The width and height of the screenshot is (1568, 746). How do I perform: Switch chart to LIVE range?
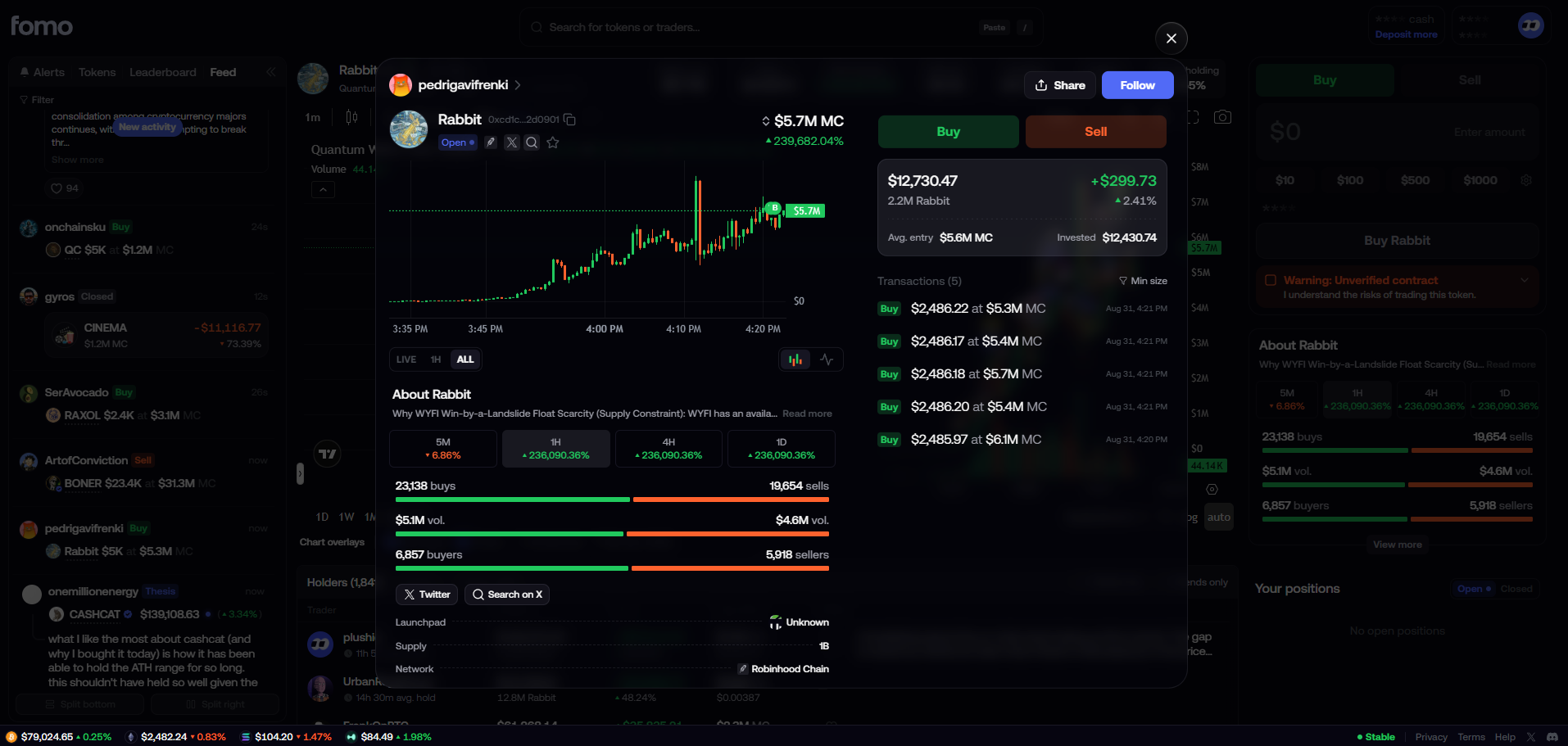tap(406, 359)
